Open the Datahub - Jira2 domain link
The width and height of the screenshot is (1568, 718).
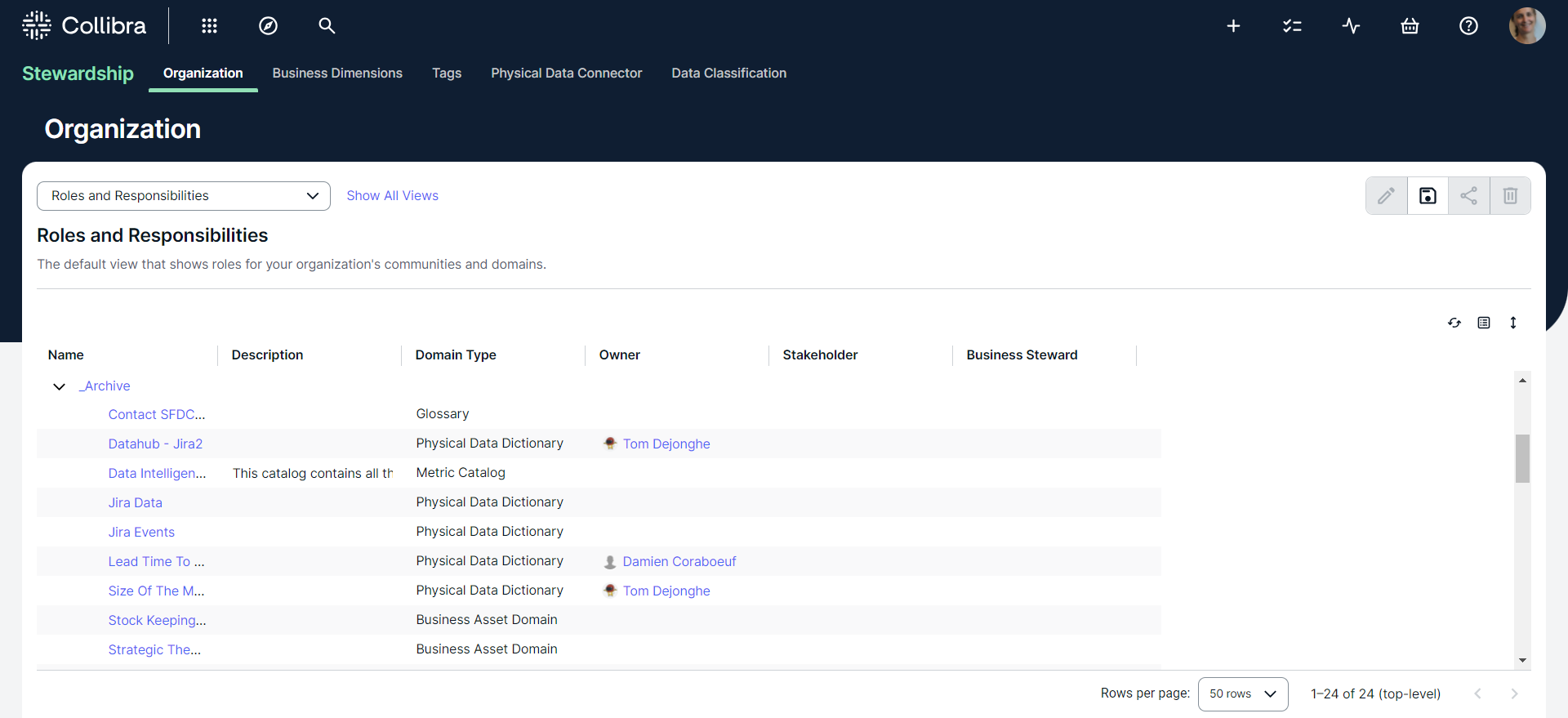pos(155,444)
